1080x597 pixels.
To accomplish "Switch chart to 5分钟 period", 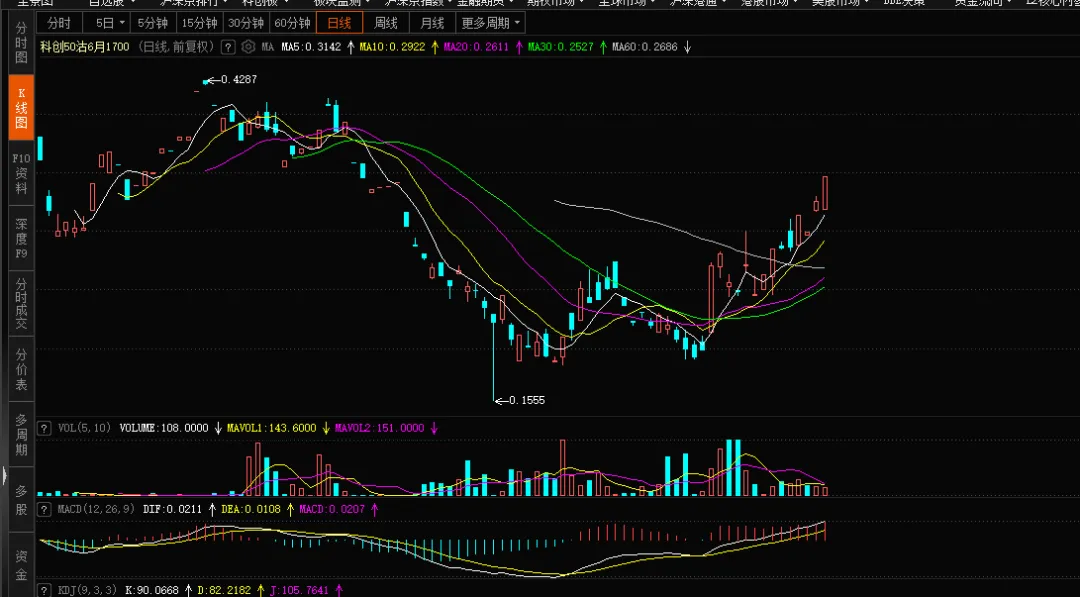I will pyautogui.click(x=153, y=23).
